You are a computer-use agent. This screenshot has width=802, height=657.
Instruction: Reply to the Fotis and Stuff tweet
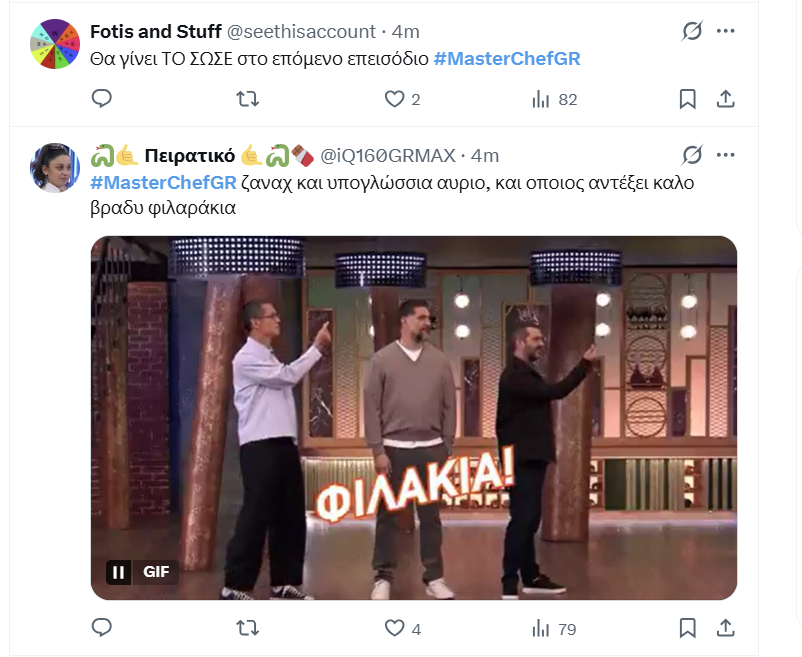click(101, 99)
